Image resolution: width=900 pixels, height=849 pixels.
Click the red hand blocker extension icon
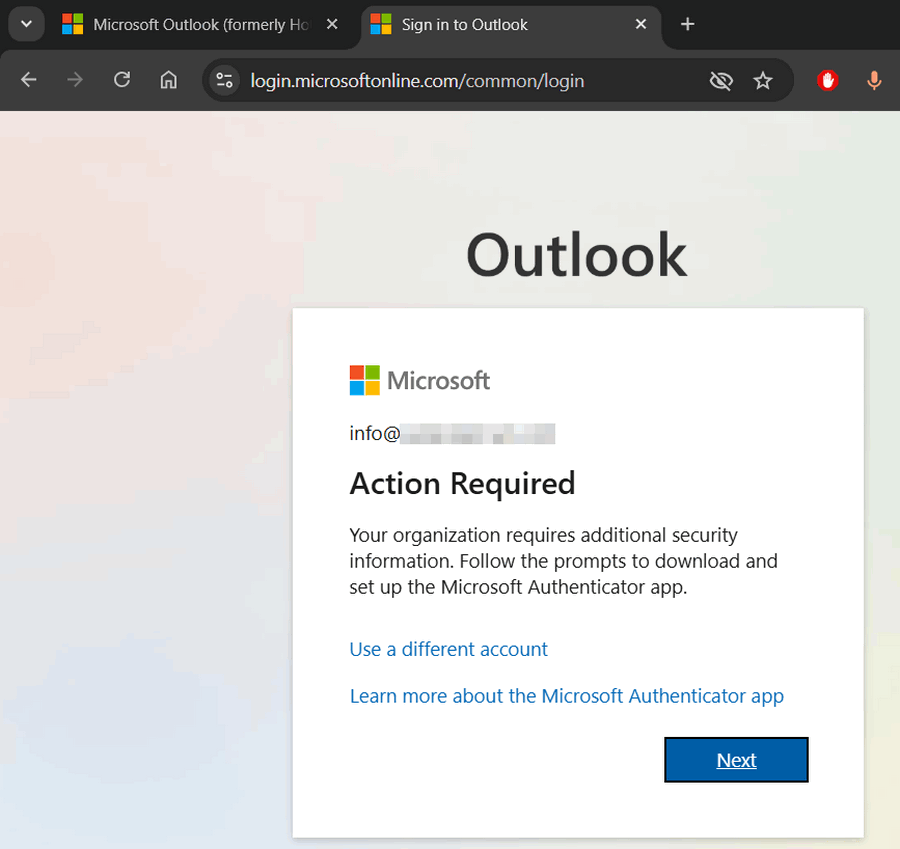click(827, 80)
